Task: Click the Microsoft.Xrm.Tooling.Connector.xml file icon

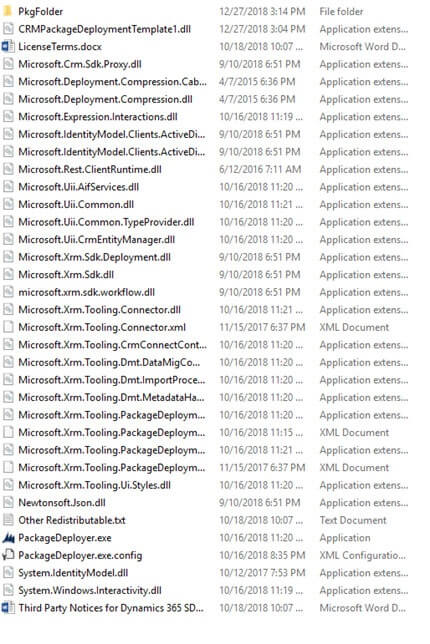Action: 8,327
